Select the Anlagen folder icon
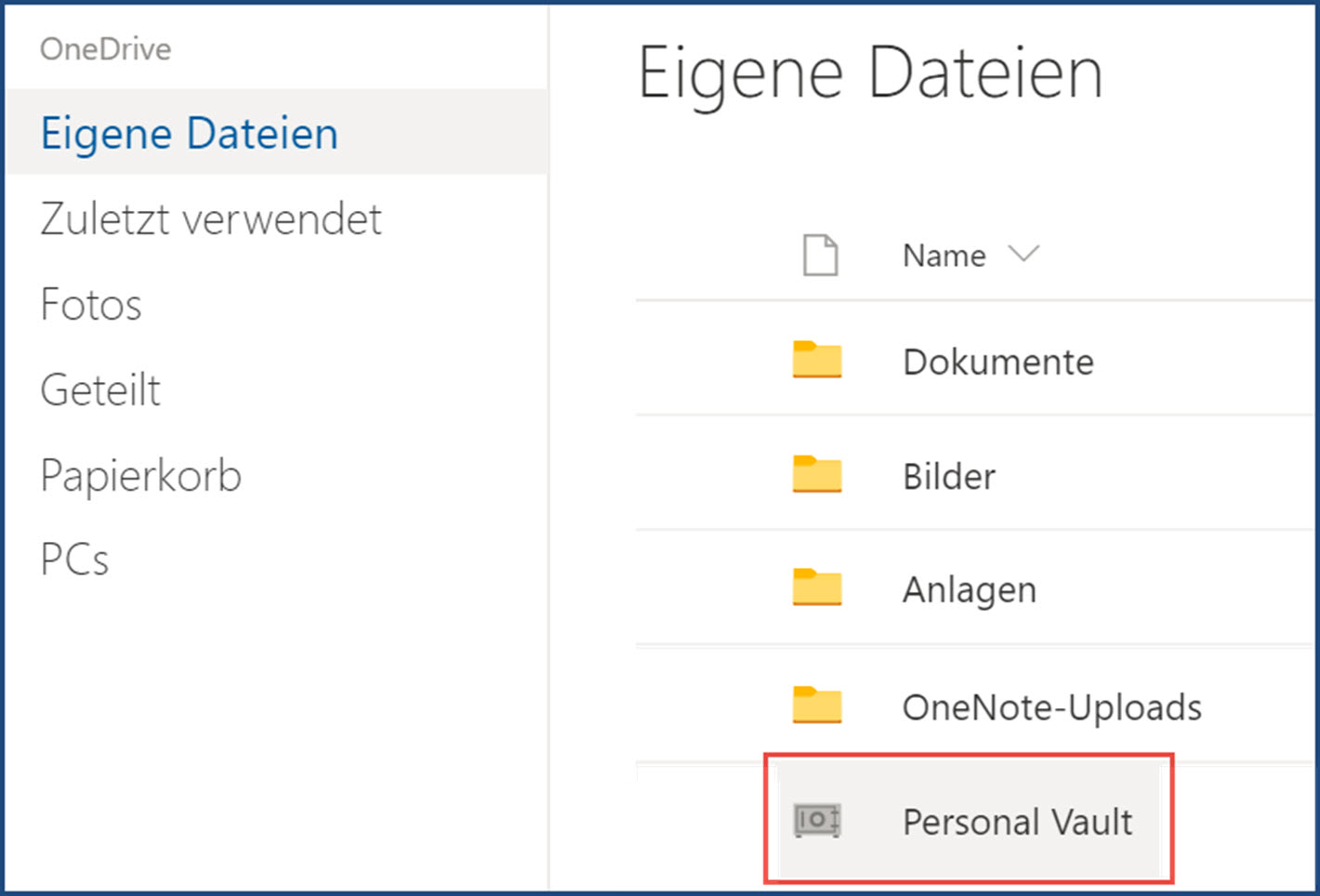 click(817, 587)
